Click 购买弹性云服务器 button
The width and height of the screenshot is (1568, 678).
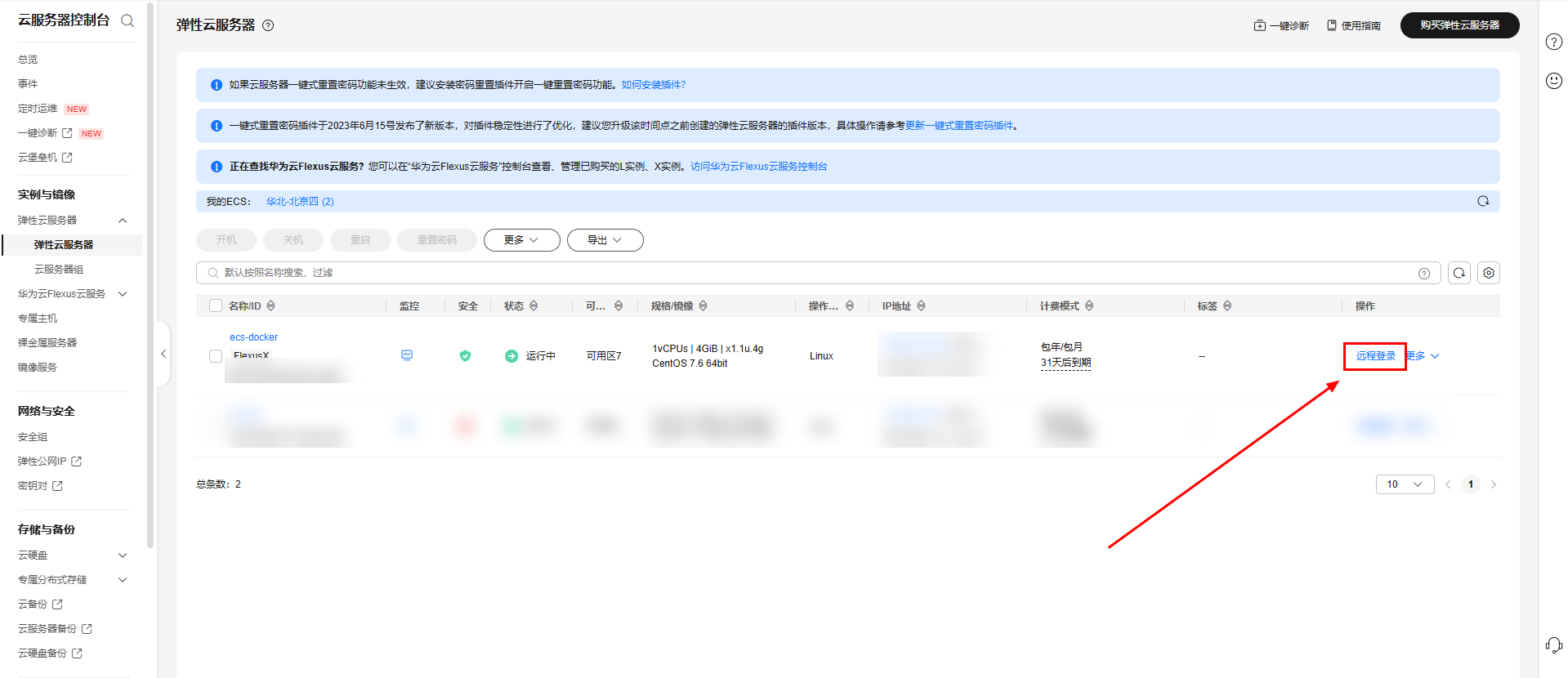[1459, 25]
